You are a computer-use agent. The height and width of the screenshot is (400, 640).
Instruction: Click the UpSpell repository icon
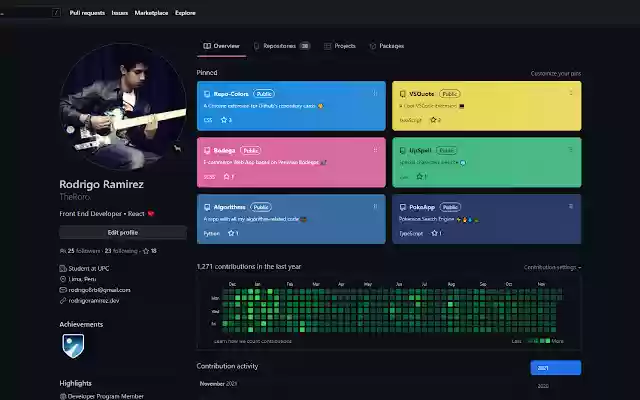point(402,151)
